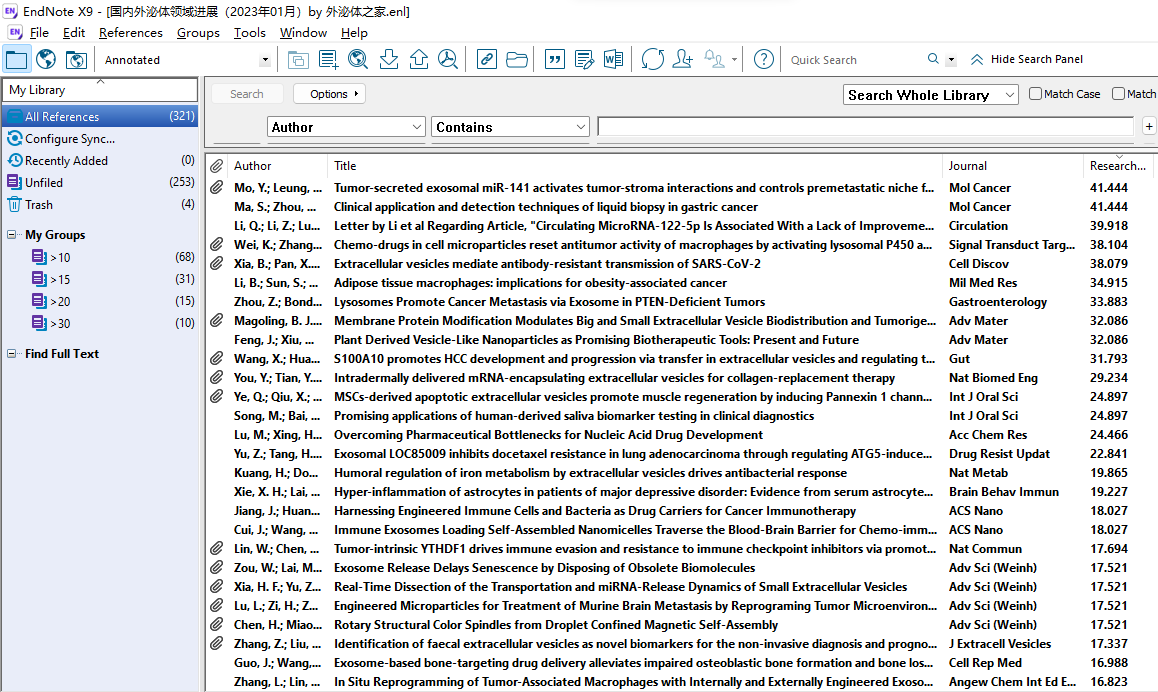Open Online Search via globe magnifier icon
This screenshot has width=1158, height=692.
coord(358,59)
